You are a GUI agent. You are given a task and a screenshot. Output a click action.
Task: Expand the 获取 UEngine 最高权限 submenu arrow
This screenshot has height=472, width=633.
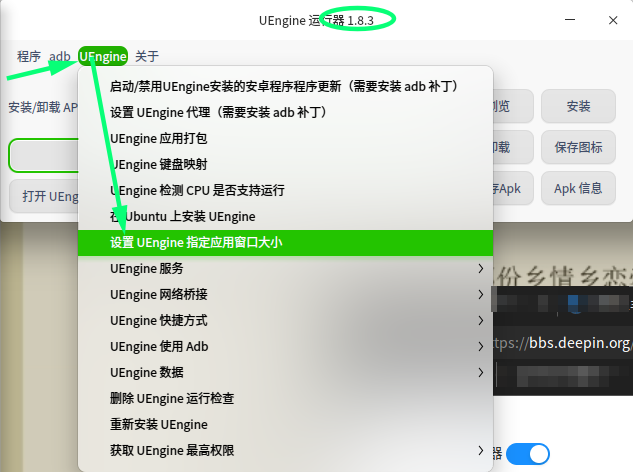tap(480, 451)
